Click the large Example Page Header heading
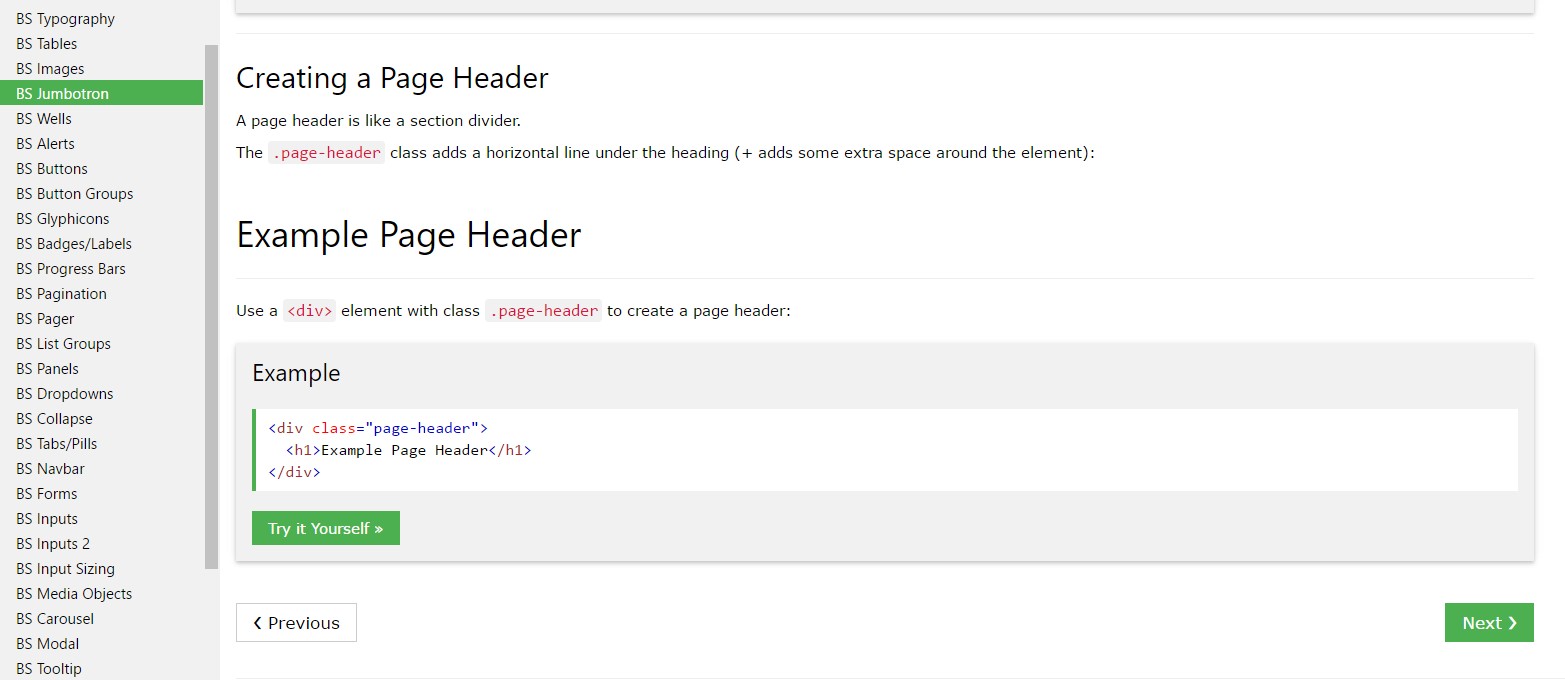 point(408,235)
